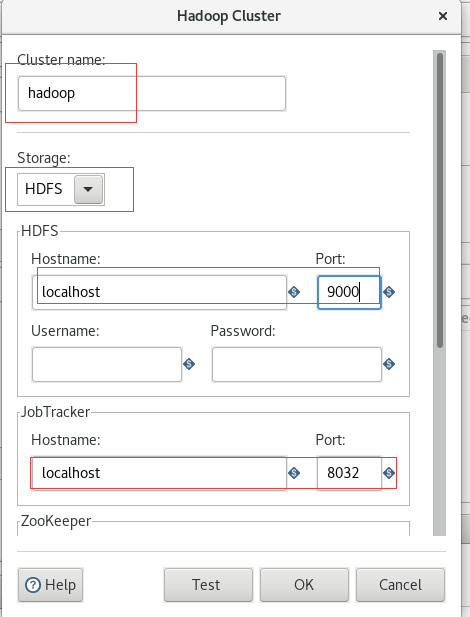
Task: Focus the HDFS Password input field
Action: 297,364
